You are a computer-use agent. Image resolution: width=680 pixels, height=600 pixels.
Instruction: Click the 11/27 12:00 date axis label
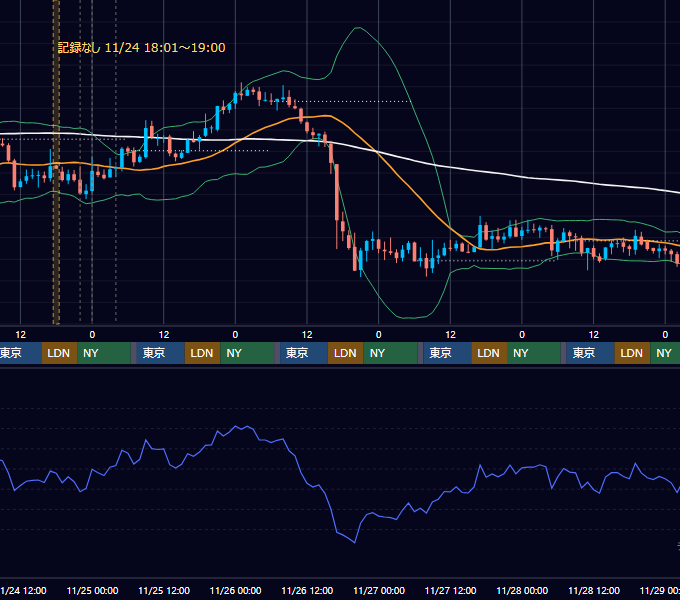click(x=451, y=590)
